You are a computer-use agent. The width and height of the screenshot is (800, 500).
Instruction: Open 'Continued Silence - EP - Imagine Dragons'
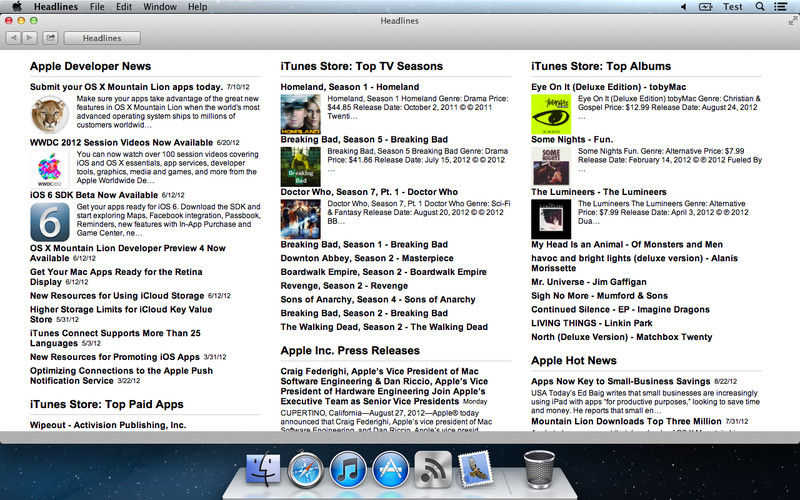pos(620,310)
